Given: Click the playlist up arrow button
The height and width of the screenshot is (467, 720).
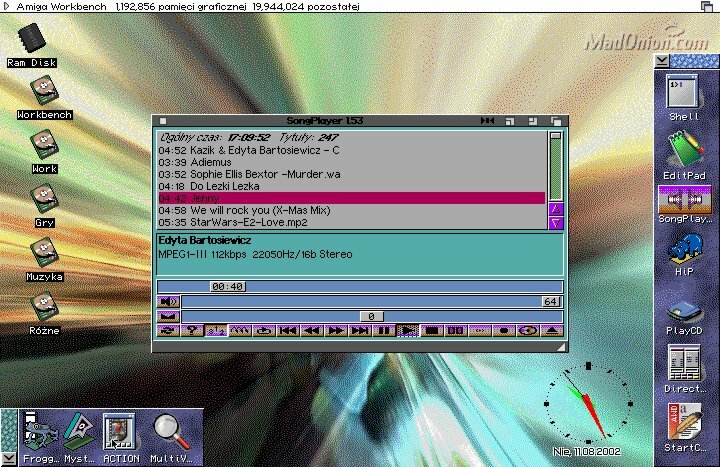Looking at the screenshot, I should point(556,209).
